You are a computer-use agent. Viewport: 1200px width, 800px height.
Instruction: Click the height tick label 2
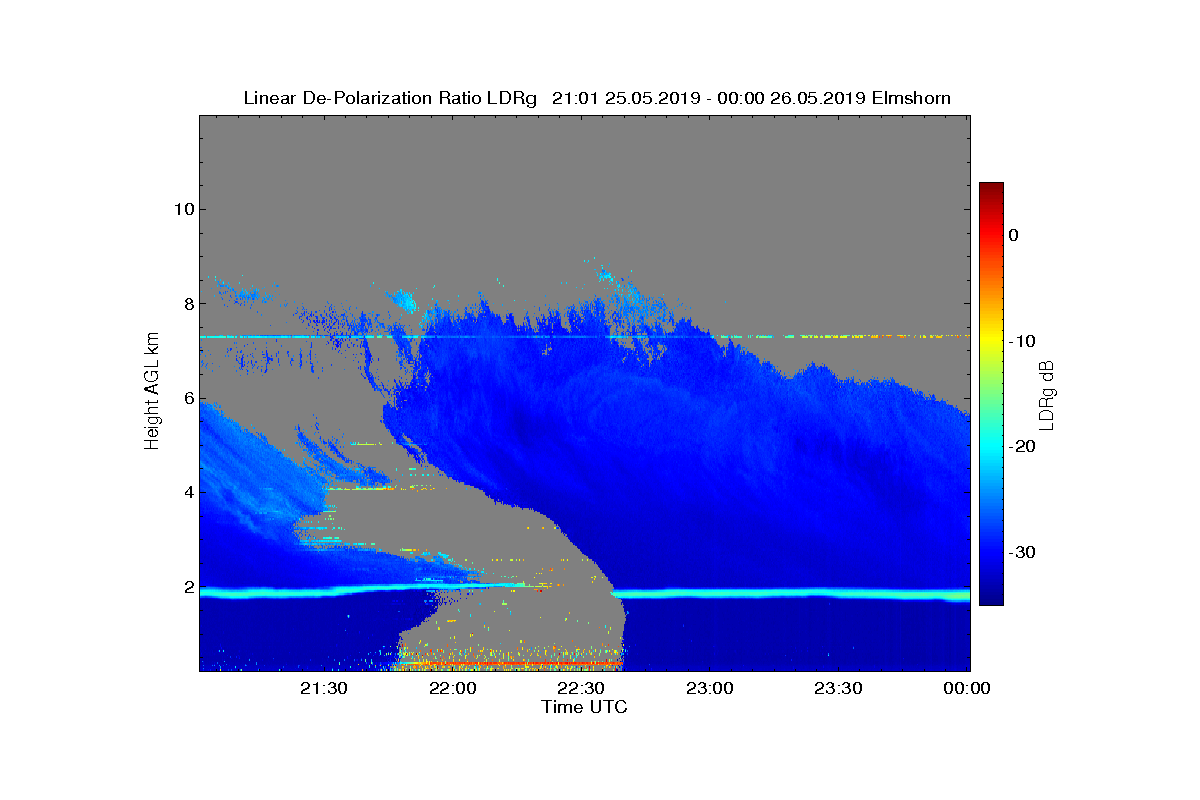(x=187, y=586)
